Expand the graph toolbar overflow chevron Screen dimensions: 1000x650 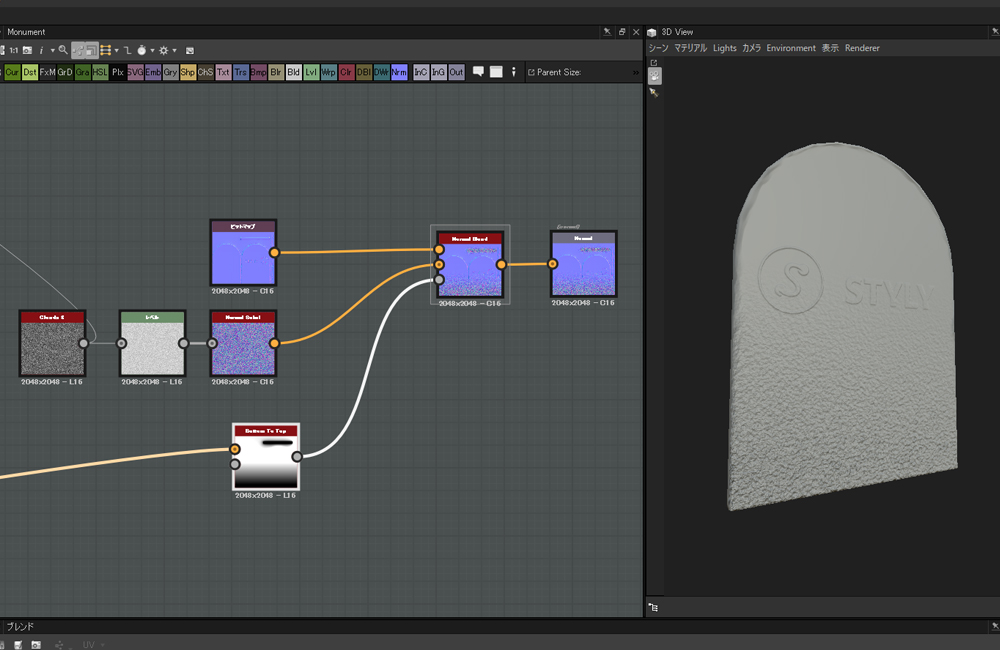(x=636, y=72)
